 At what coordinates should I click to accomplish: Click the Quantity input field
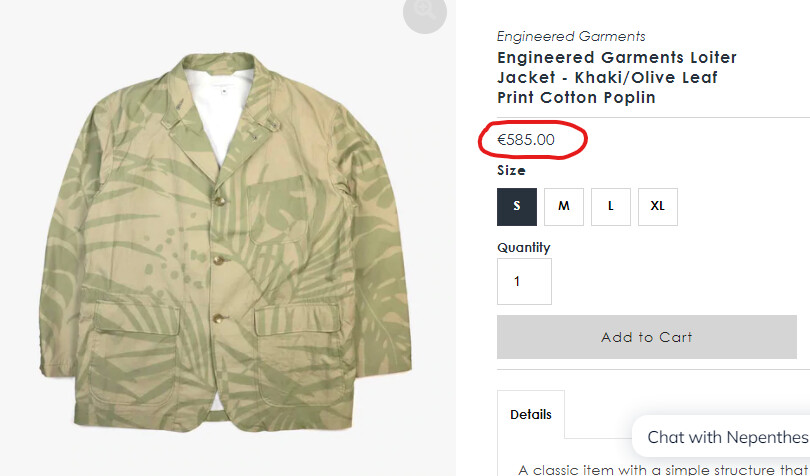coord(524,281)
